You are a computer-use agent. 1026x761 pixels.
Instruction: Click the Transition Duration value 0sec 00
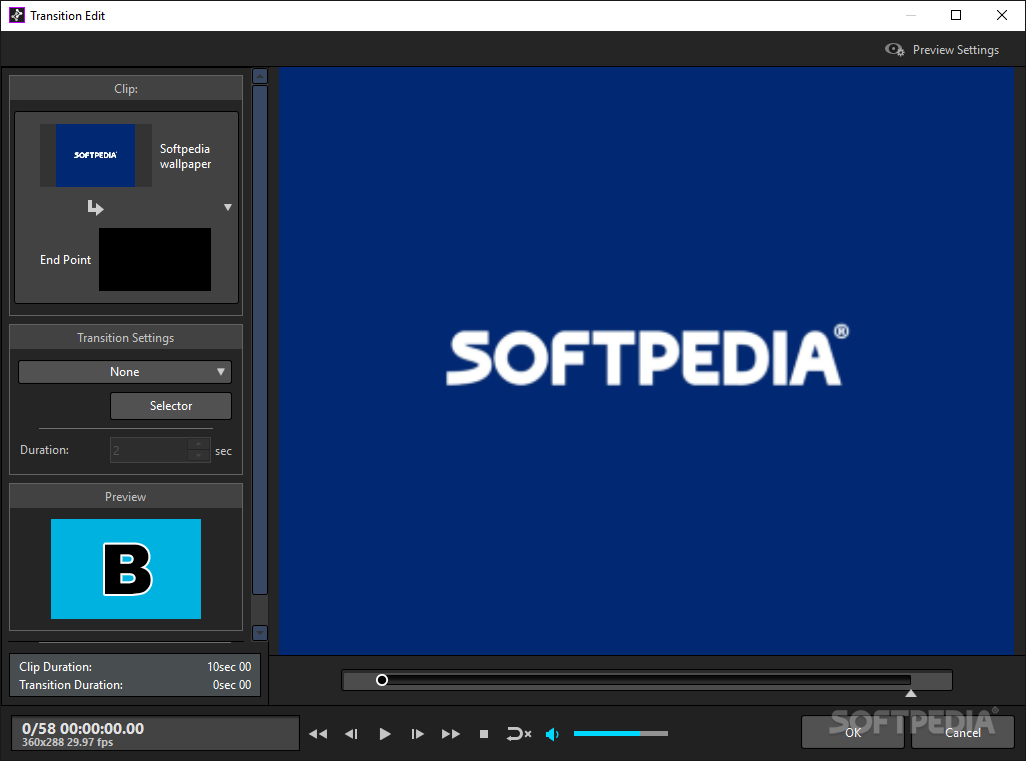pos(232,684)
